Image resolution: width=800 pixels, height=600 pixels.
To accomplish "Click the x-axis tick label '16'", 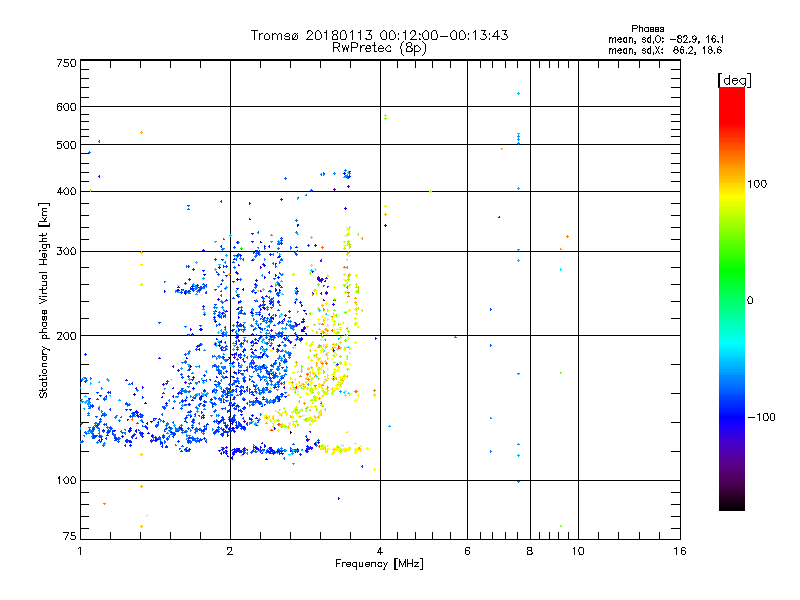I will tap(680, 551).
